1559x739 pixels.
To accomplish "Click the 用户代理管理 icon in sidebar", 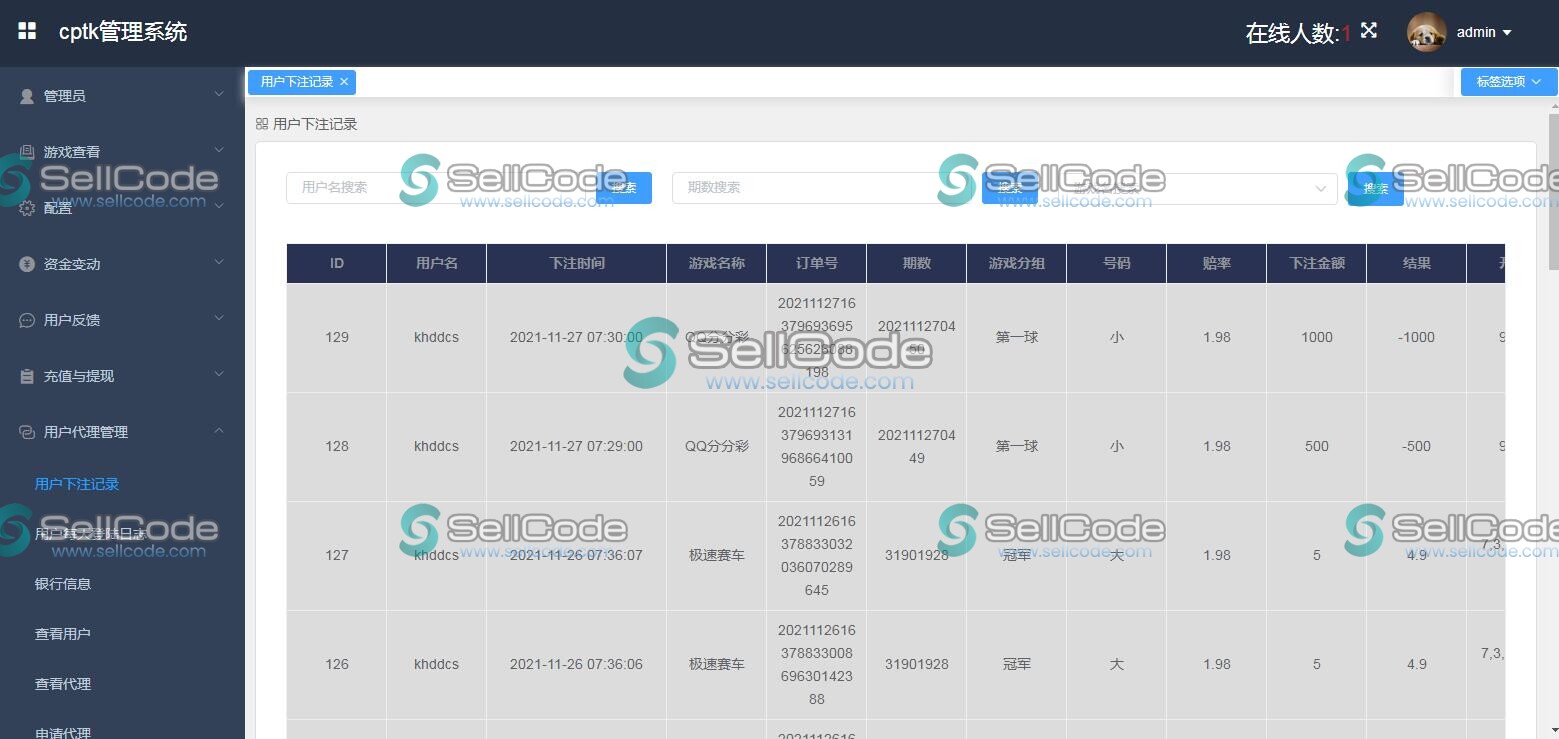I will coord(27,432).
